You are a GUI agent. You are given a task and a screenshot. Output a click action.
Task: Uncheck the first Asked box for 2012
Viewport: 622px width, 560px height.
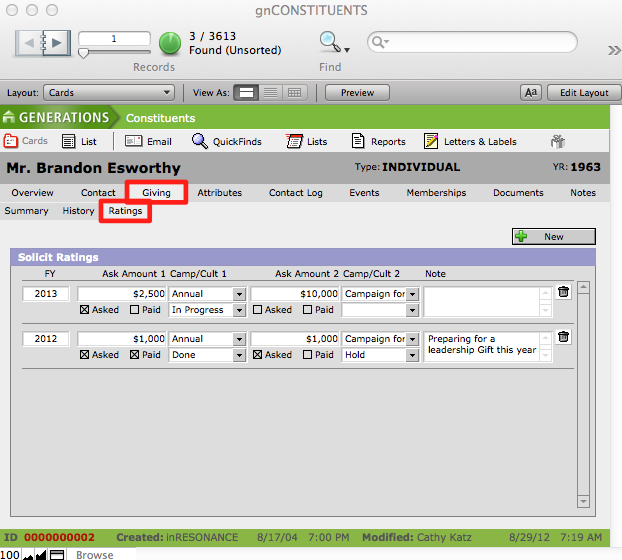click(x=84, y=355)
